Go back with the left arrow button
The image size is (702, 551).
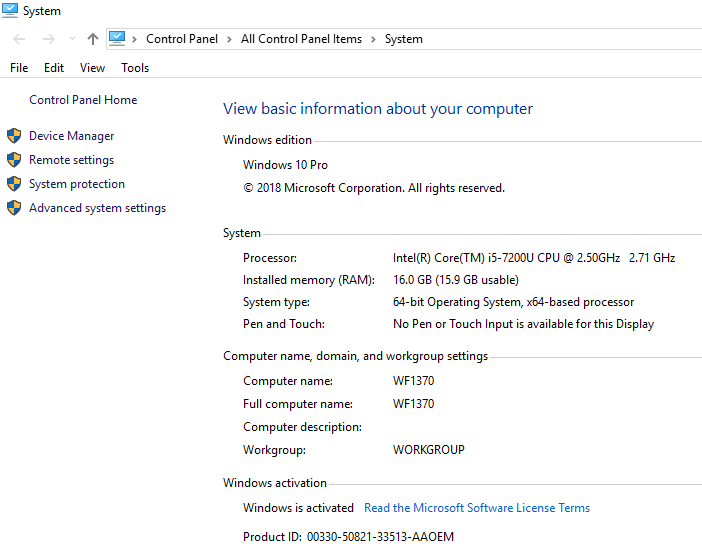coord(19,39)
